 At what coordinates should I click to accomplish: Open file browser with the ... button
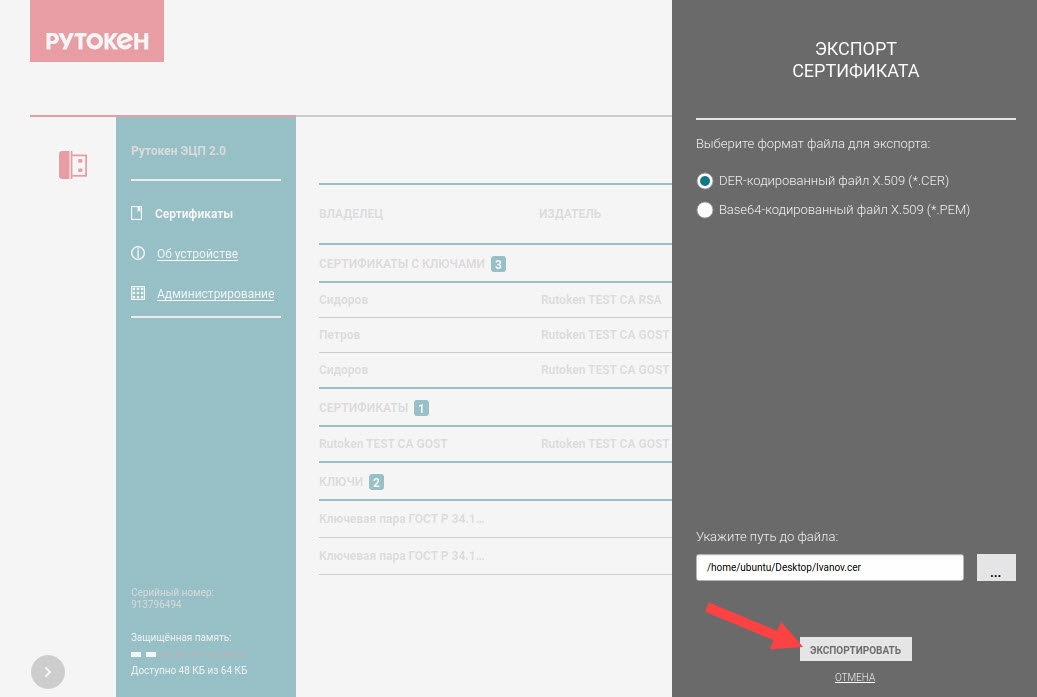tap(996, 567)
